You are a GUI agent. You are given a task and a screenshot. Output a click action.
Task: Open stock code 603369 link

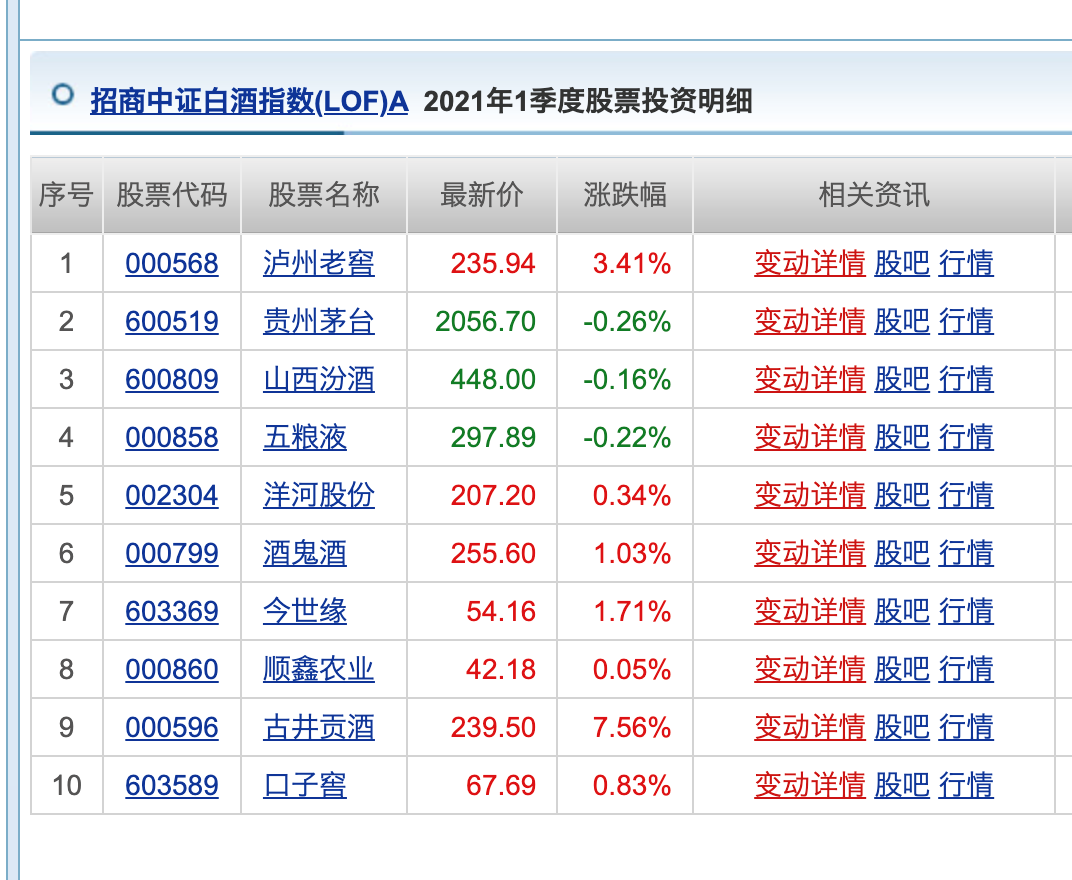coord(172,611)
